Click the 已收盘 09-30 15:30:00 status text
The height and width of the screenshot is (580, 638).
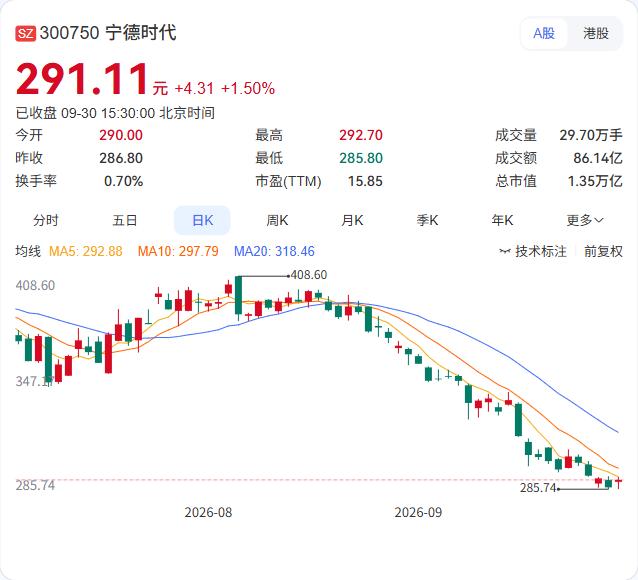pyautogui.click(x=115, y=113)
